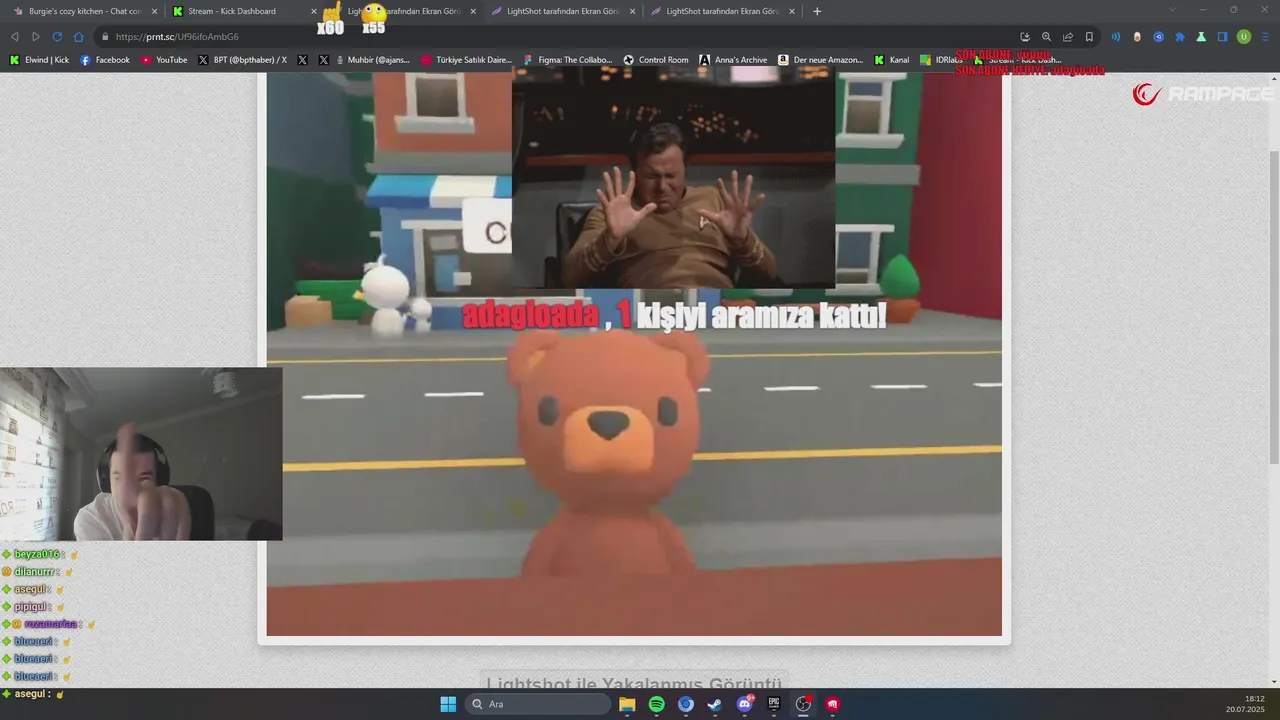The height and width of the screenshot is (720, 1280).
Task: Open the YouTube bookmark
Action: 164,60
